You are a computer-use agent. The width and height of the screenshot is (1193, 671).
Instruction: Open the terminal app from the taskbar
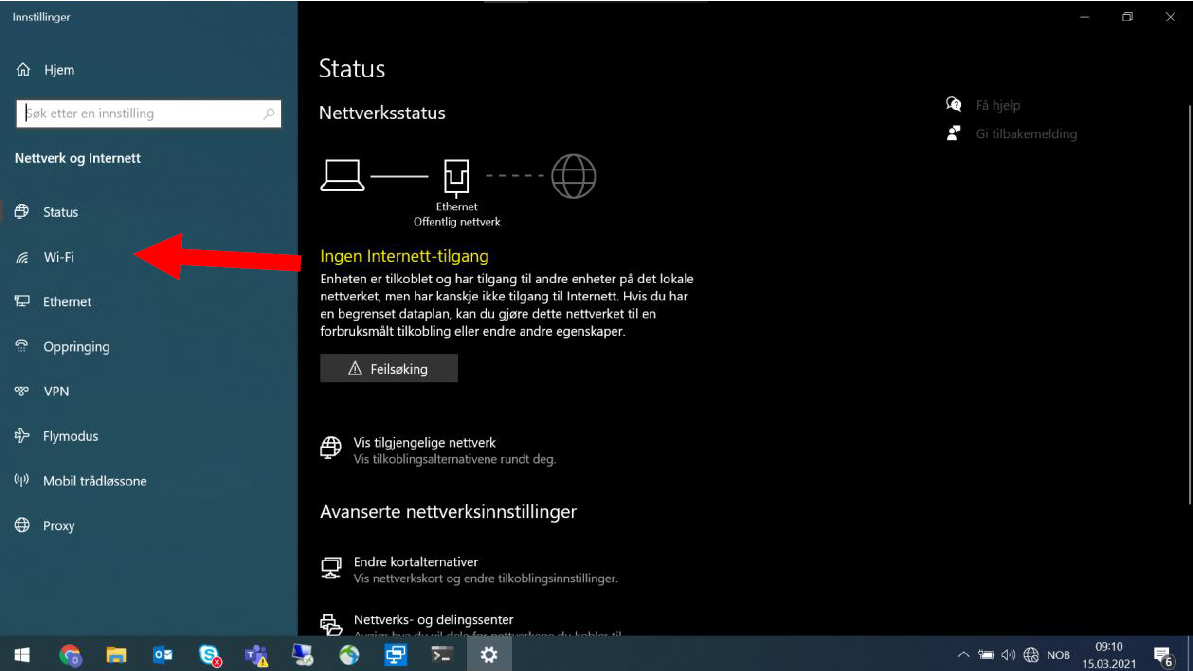pyautogui.click(x=442, y=654)
